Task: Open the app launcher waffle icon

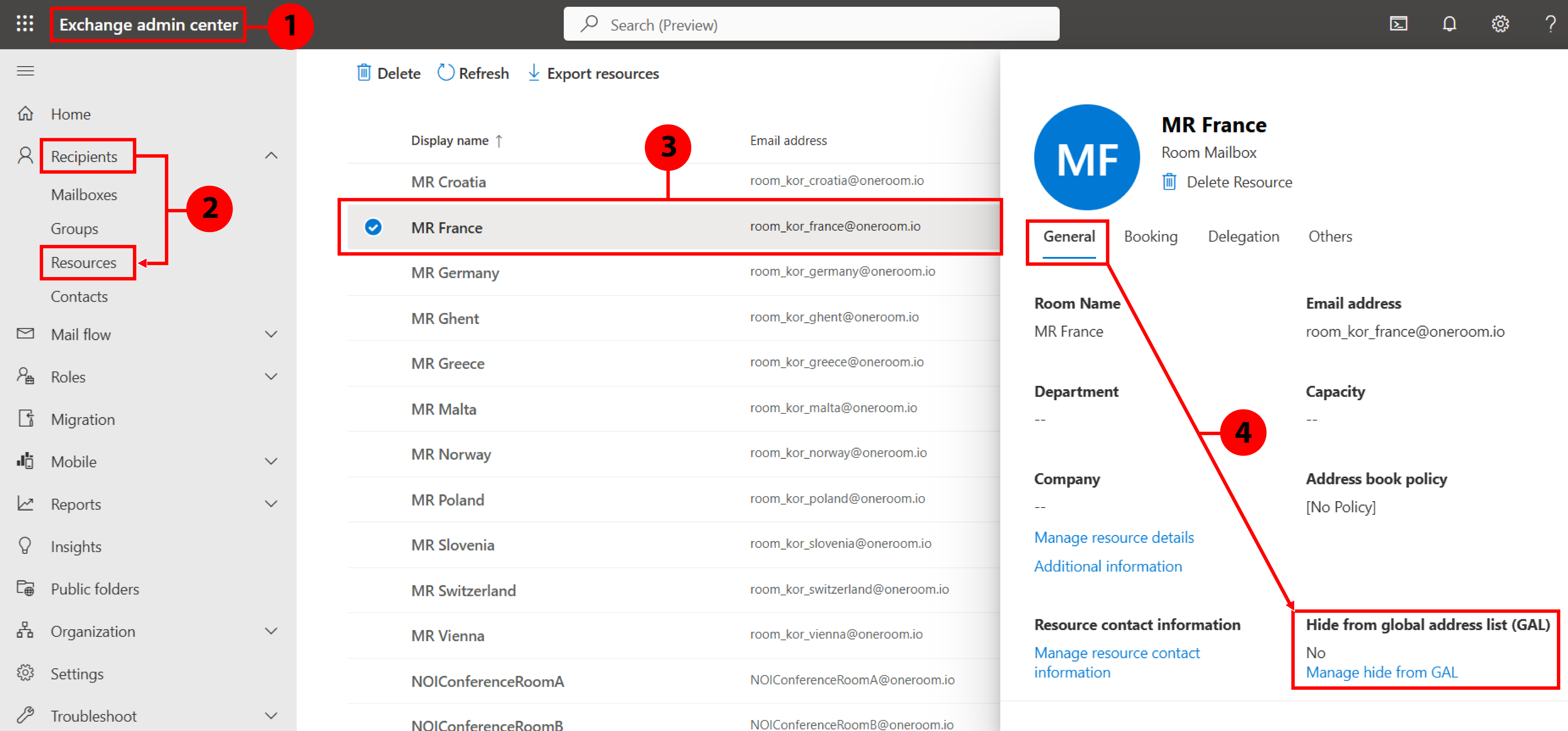Action: point(25,24)
